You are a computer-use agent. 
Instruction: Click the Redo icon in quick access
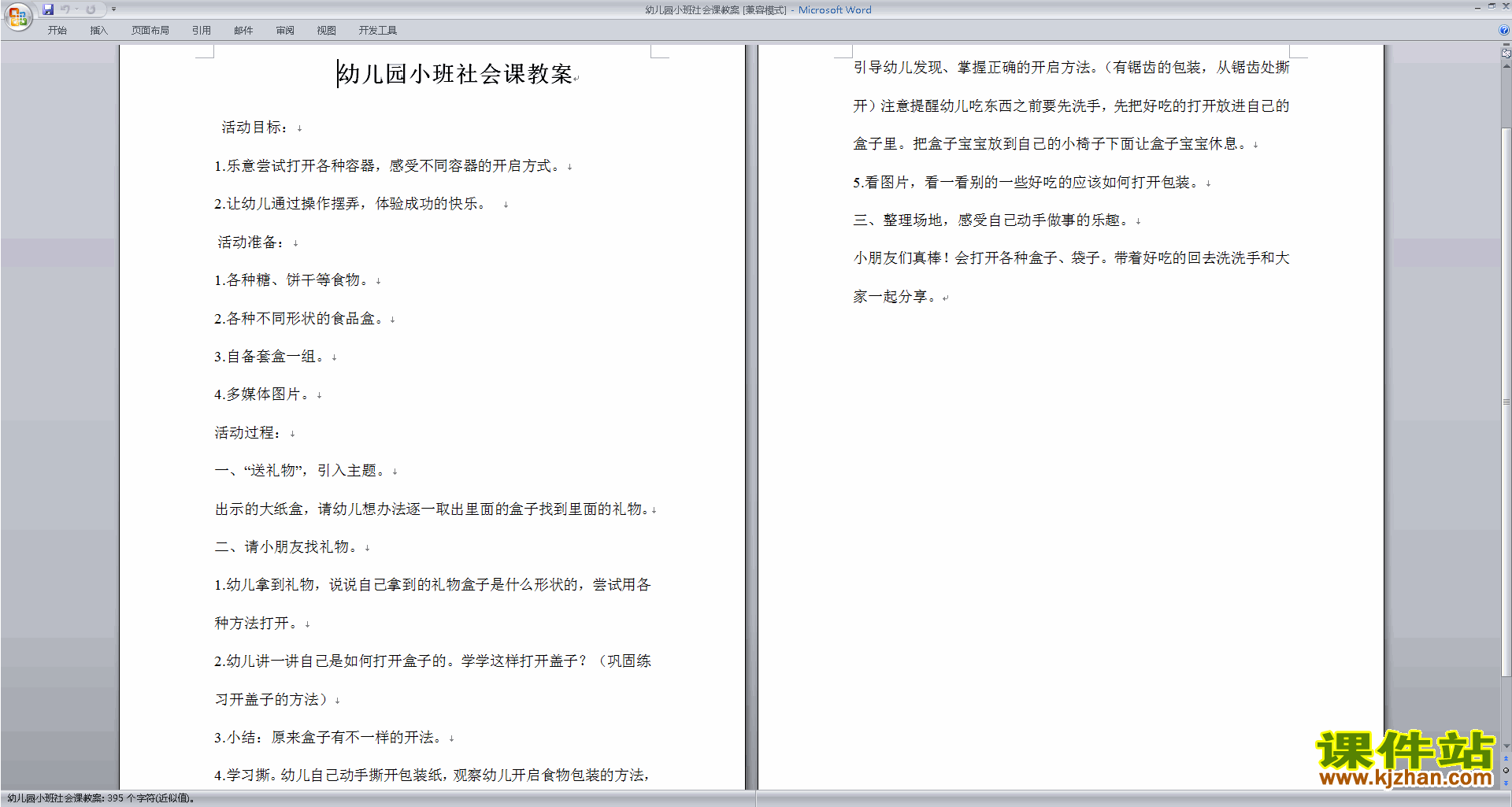(x=91, y=9)
